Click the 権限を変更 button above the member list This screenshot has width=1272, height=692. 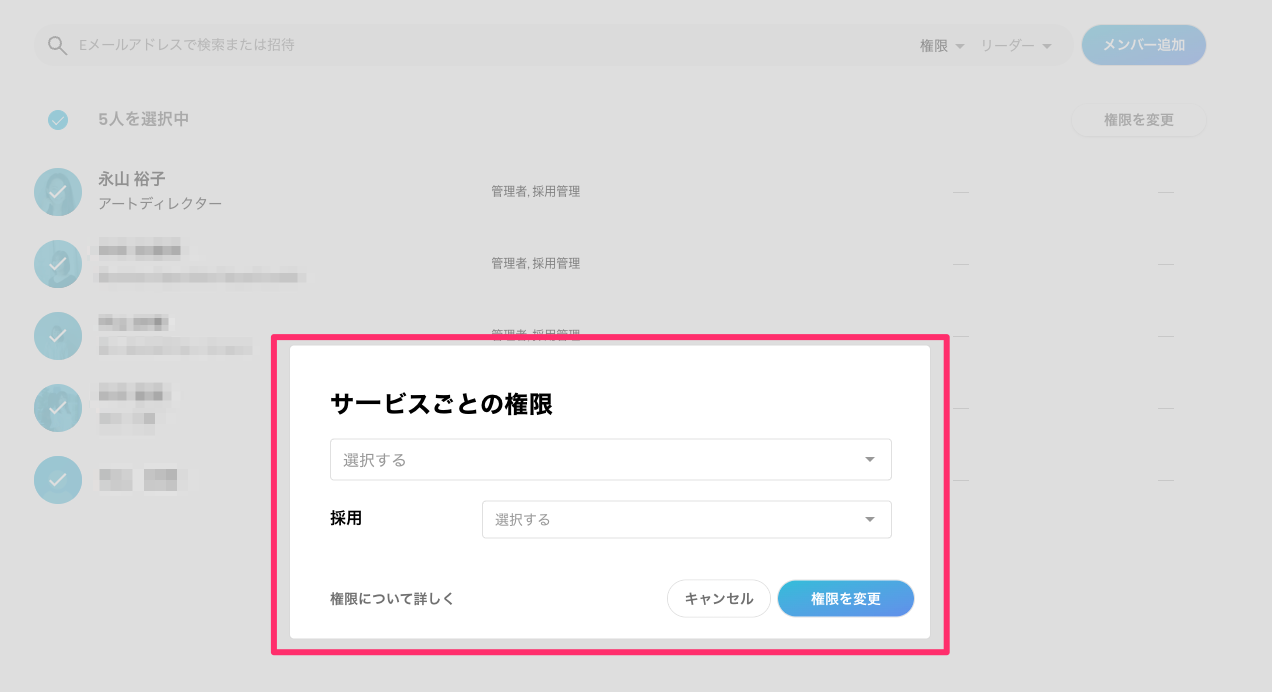coord(1138,120)
